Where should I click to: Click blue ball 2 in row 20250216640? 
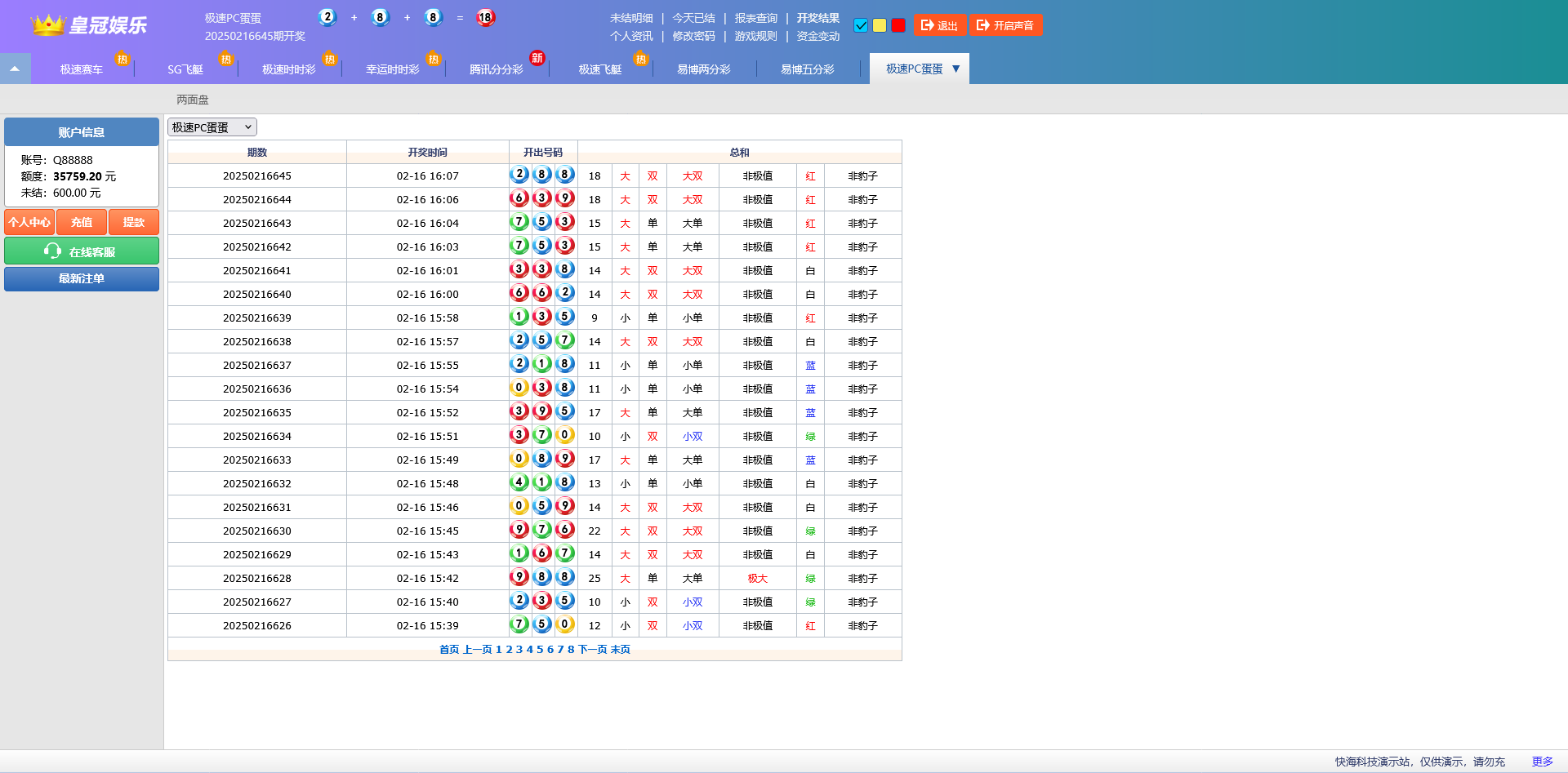(564, 293)
